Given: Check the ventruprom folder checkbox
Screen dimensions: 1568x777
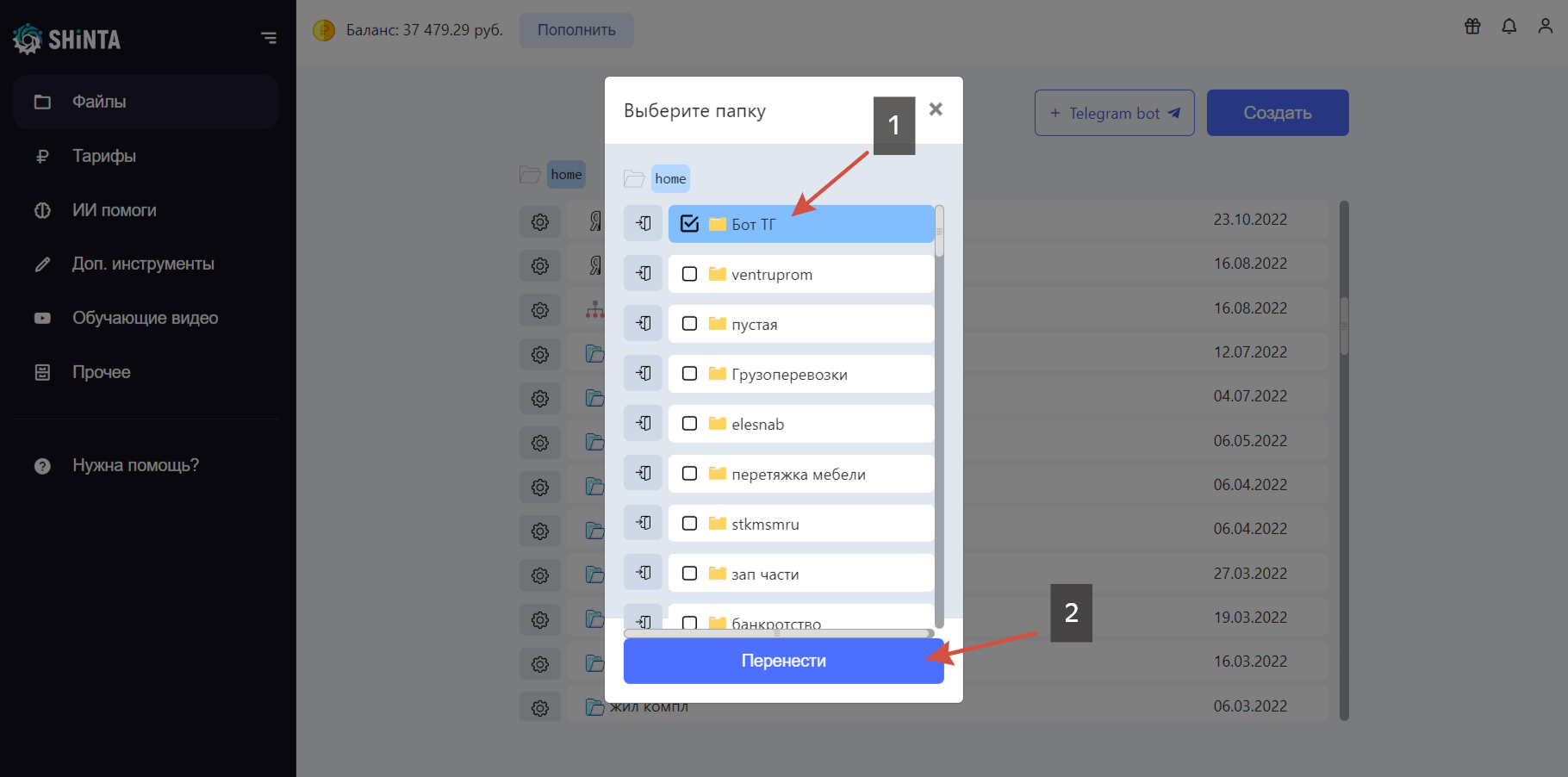Looking at the screenshot, I should 689,274.
